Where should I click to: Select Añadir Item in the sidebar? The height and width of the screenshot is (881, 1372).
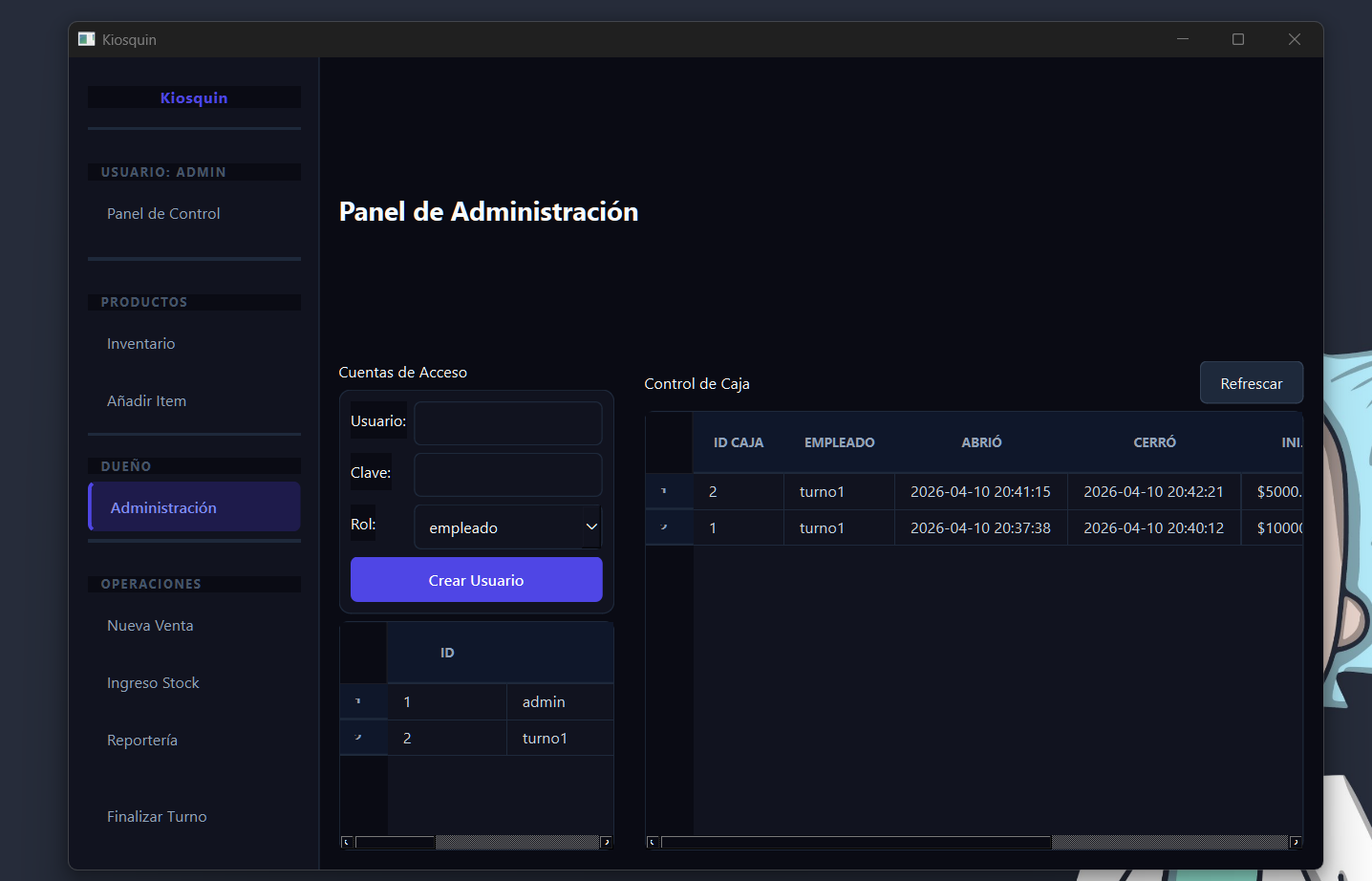(x=146, y=400)
